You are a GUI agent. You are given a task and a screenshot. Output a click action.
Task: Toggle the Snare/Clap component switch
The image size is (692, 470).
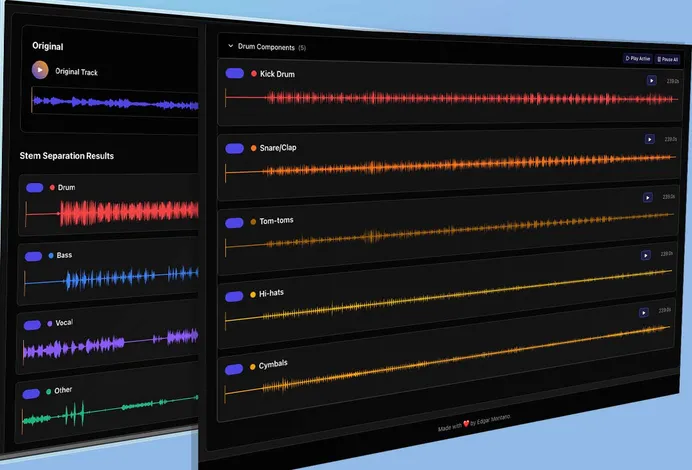click(236, 147)
